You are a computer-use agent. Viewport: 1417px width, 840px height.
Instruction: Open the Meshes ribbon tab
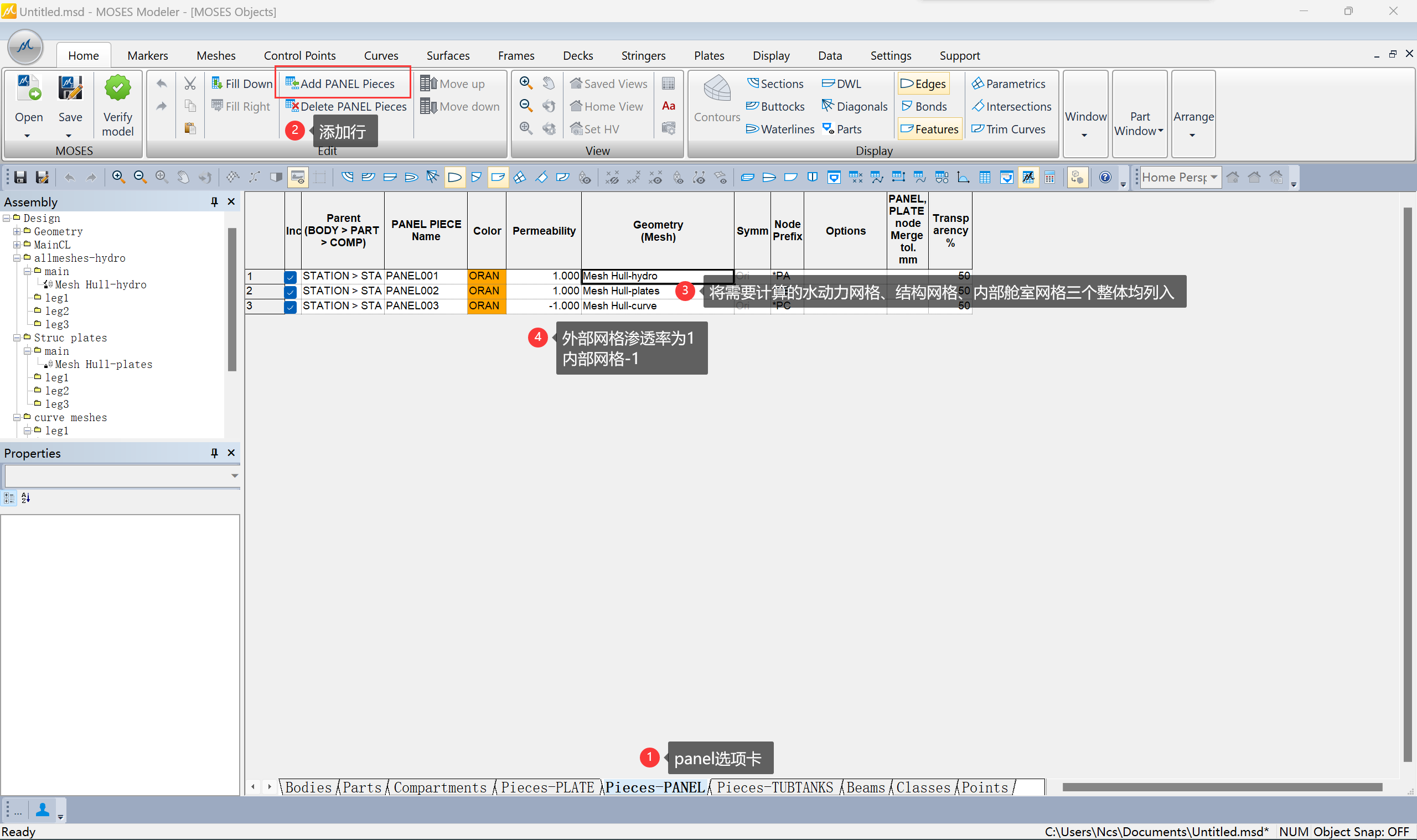click(216, 55)
